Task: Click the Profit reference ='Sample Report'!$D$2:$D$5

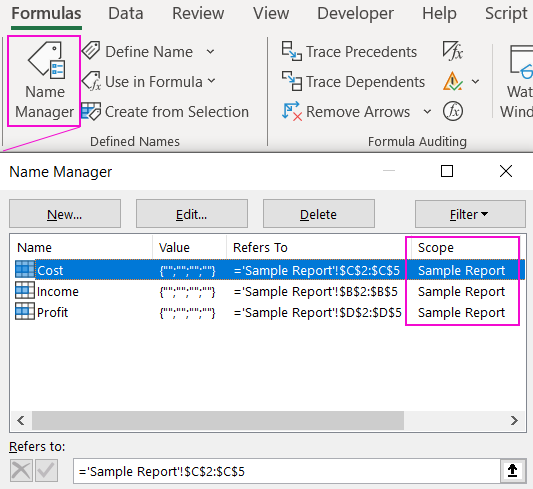Action: (x=317, y=312)
